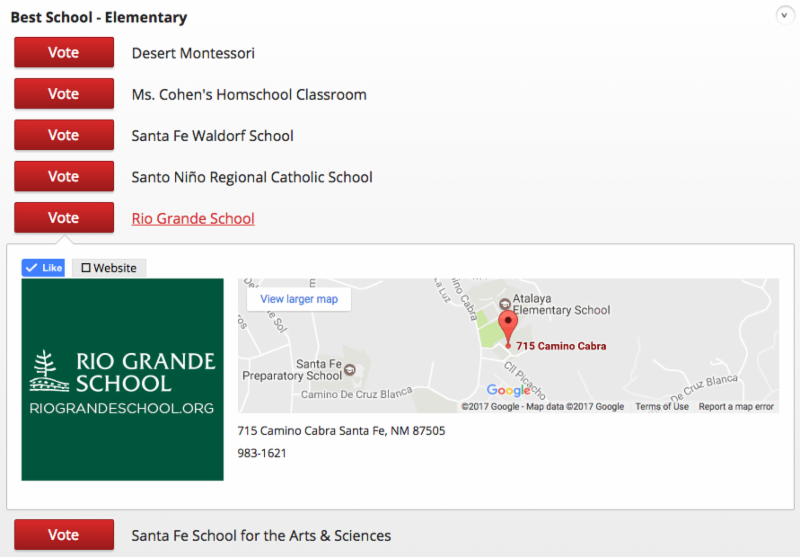This screenshot has width=800, height=557.
Task: Vote for Ms. Cohen's Homschool Classroom
Action: tap(64, 93)
